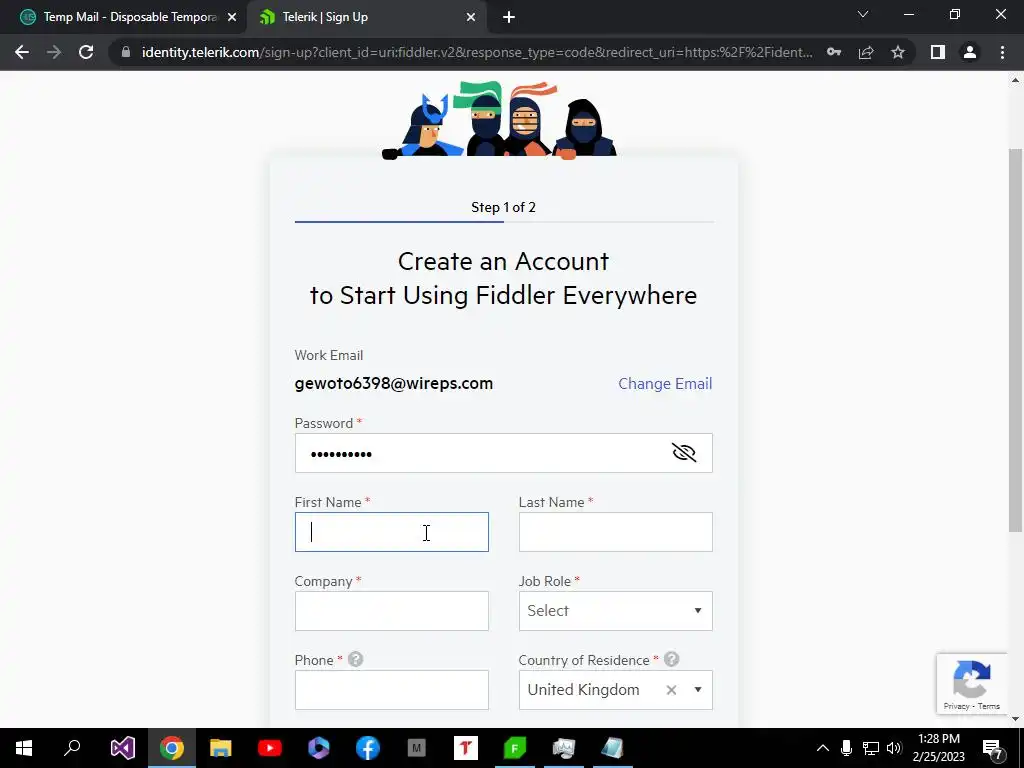Open Windows taskbar search
The width and height of the screenshot is (1024, 768).
coord(72,748)
